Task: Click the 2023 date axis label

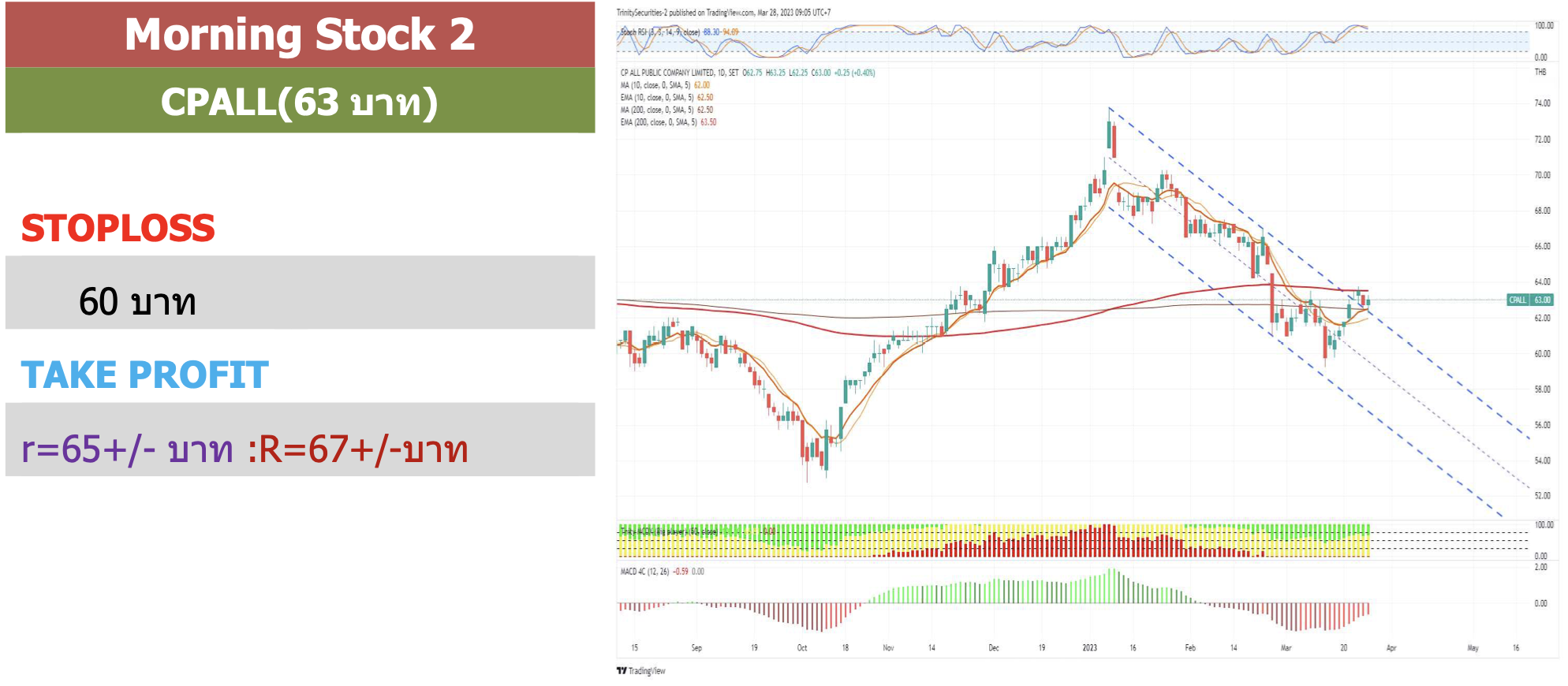Action: 1089,648
